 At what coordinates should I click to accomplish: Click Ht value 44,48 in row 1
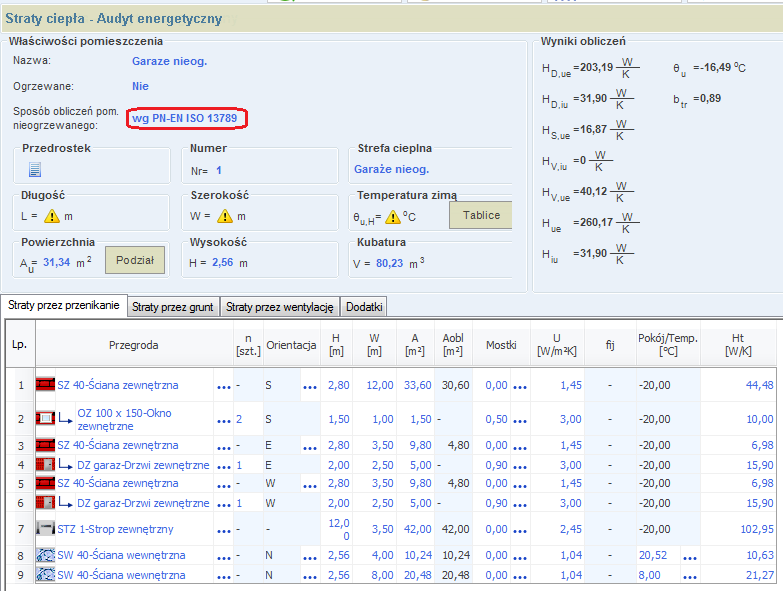[760, 385]
